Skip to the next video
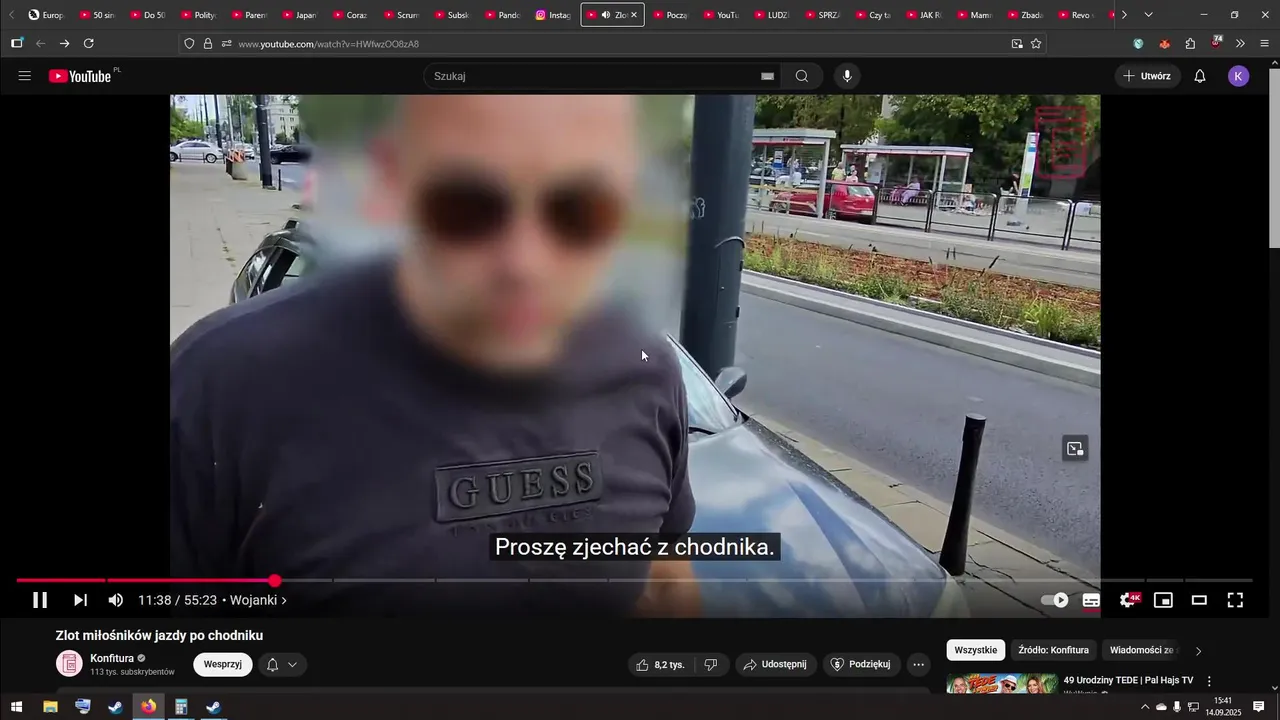Viewport: 1280px width, 720px height. [80, 600]
